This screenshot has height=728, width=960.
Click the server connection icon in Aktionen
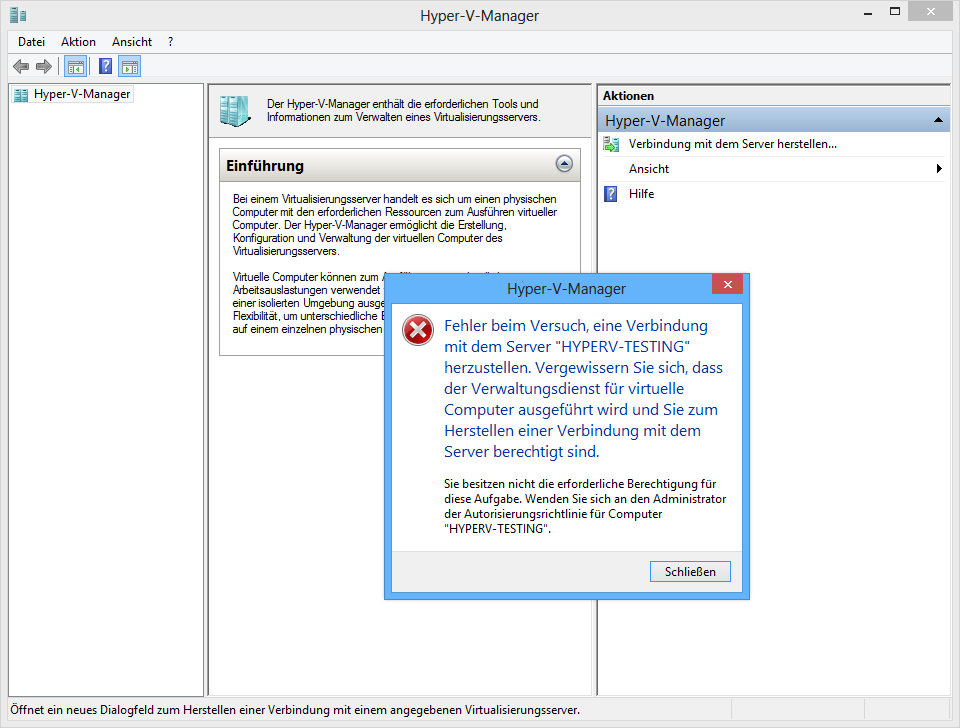click(x=611, y=144)
